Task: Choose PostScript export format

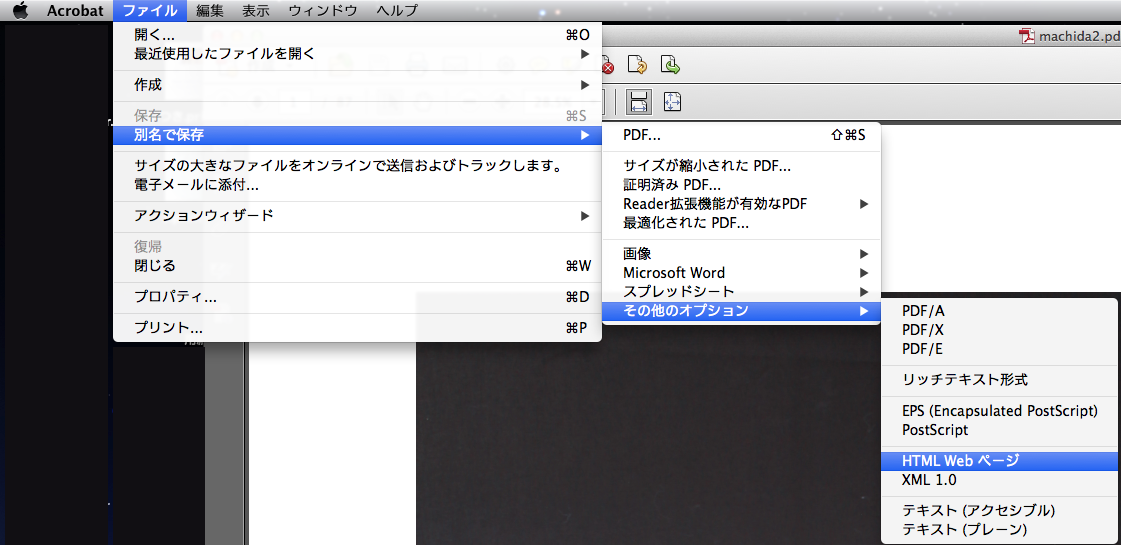Action: click(x=999, y=430)
